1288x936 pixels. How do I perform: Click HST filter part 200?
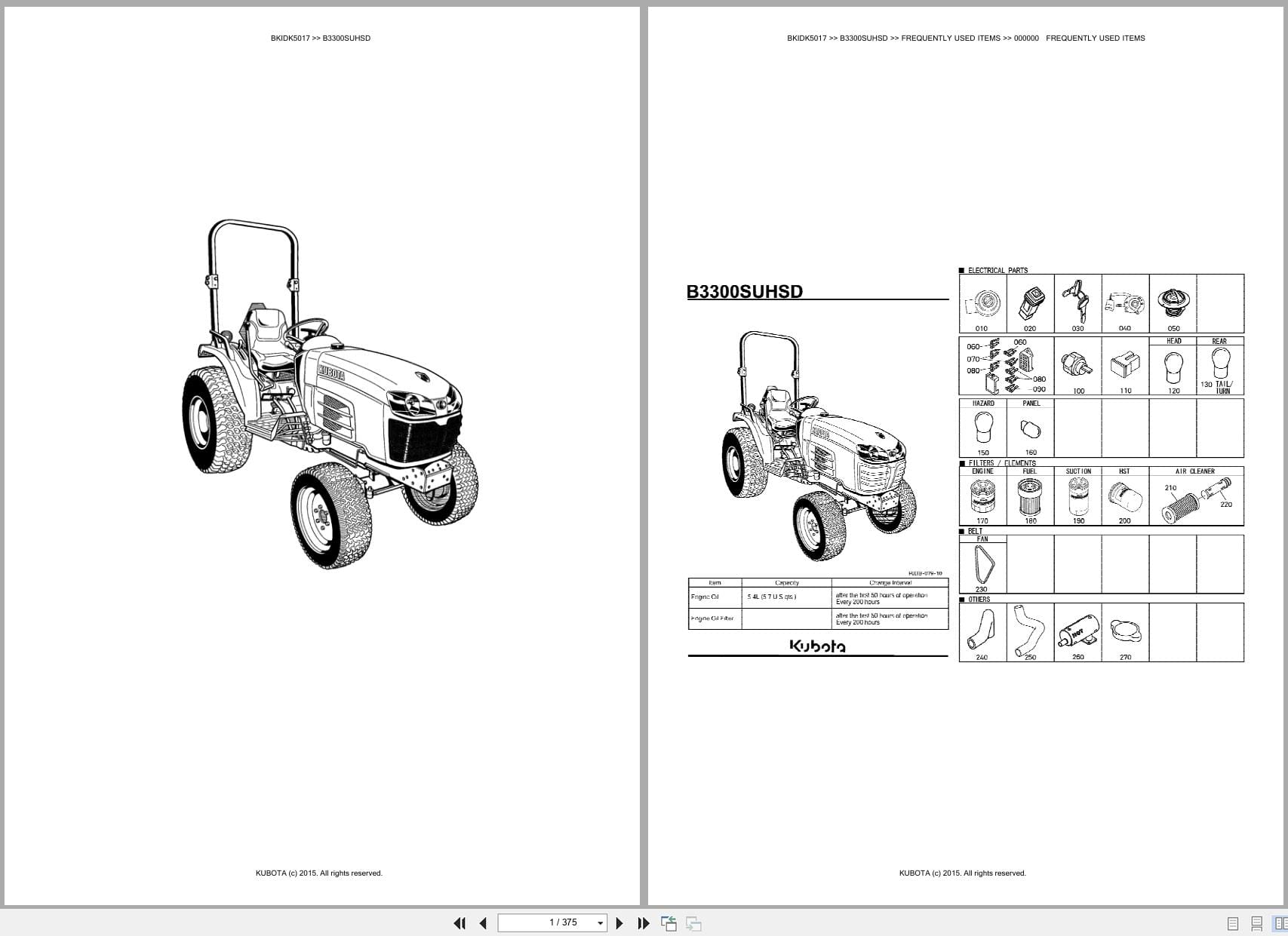[1125, 496]
